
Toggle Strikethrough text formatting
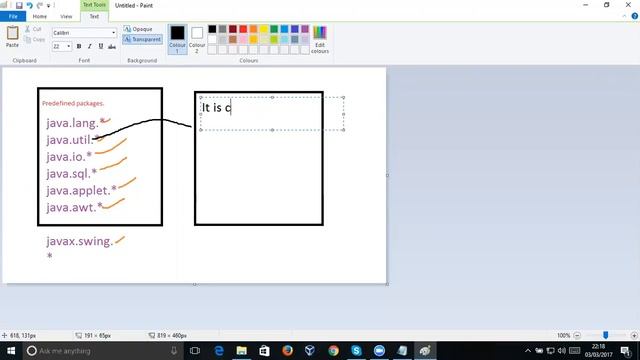[x=112, y=47]
